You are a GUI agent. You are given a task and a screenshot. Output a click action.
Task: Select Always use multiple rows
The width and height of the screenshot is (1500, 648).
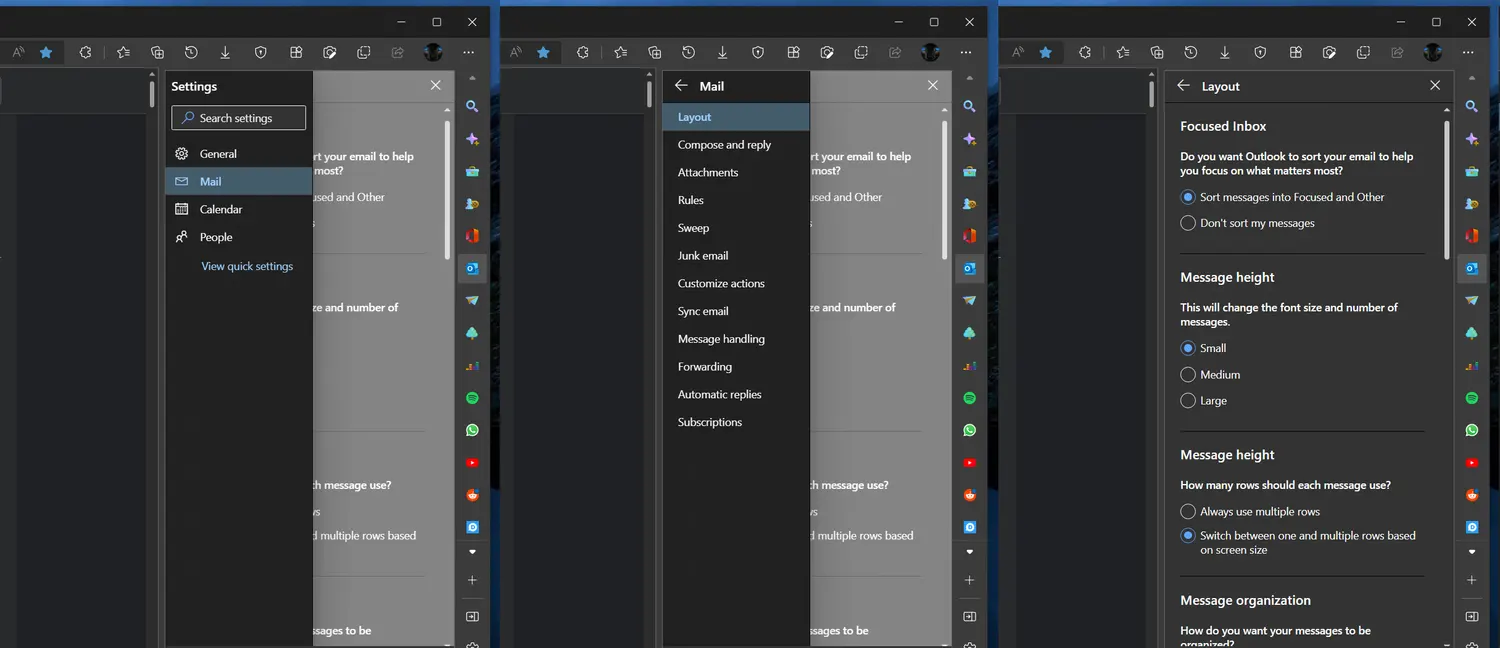1188,511
